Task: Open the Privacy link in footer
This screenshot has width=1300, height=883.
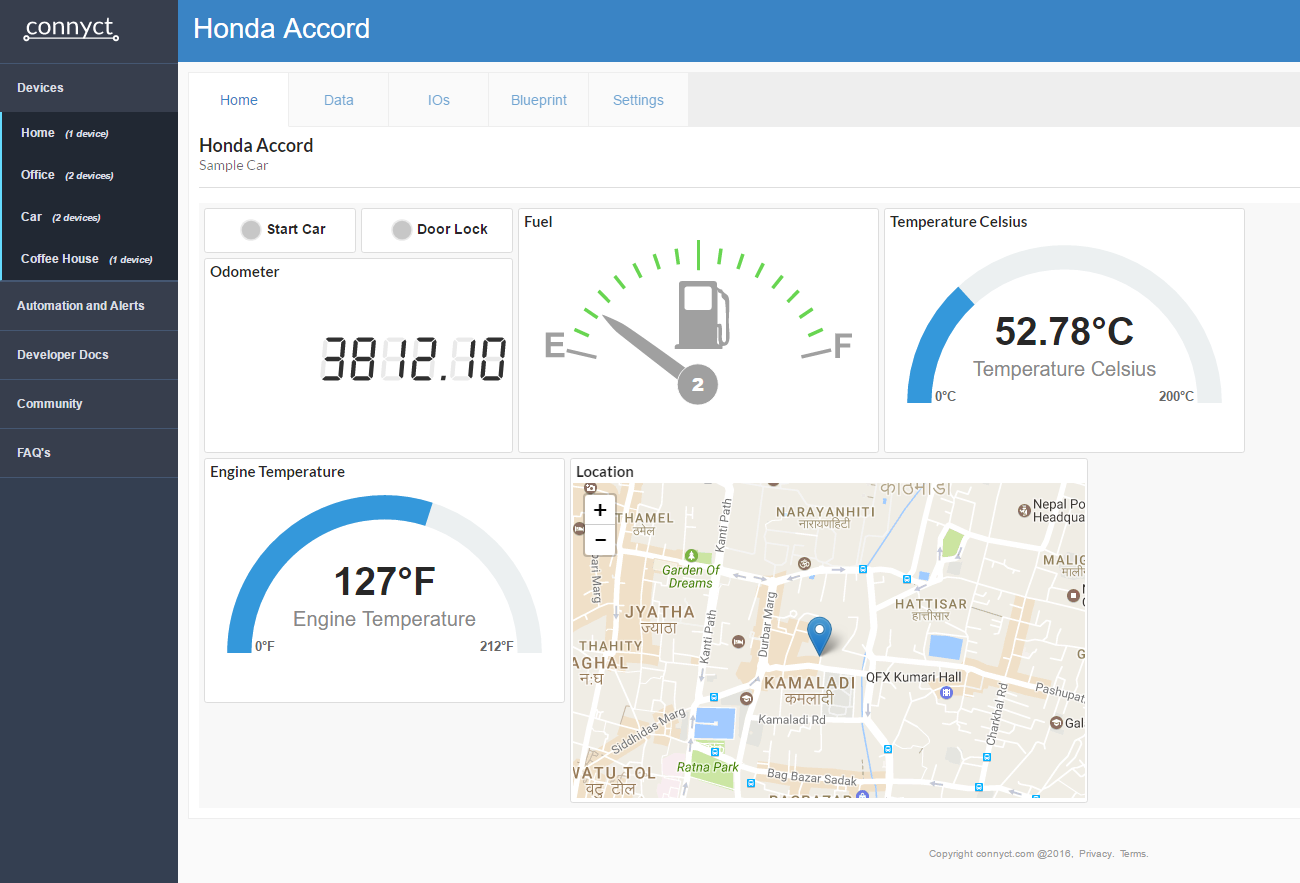Action: 1095,854
